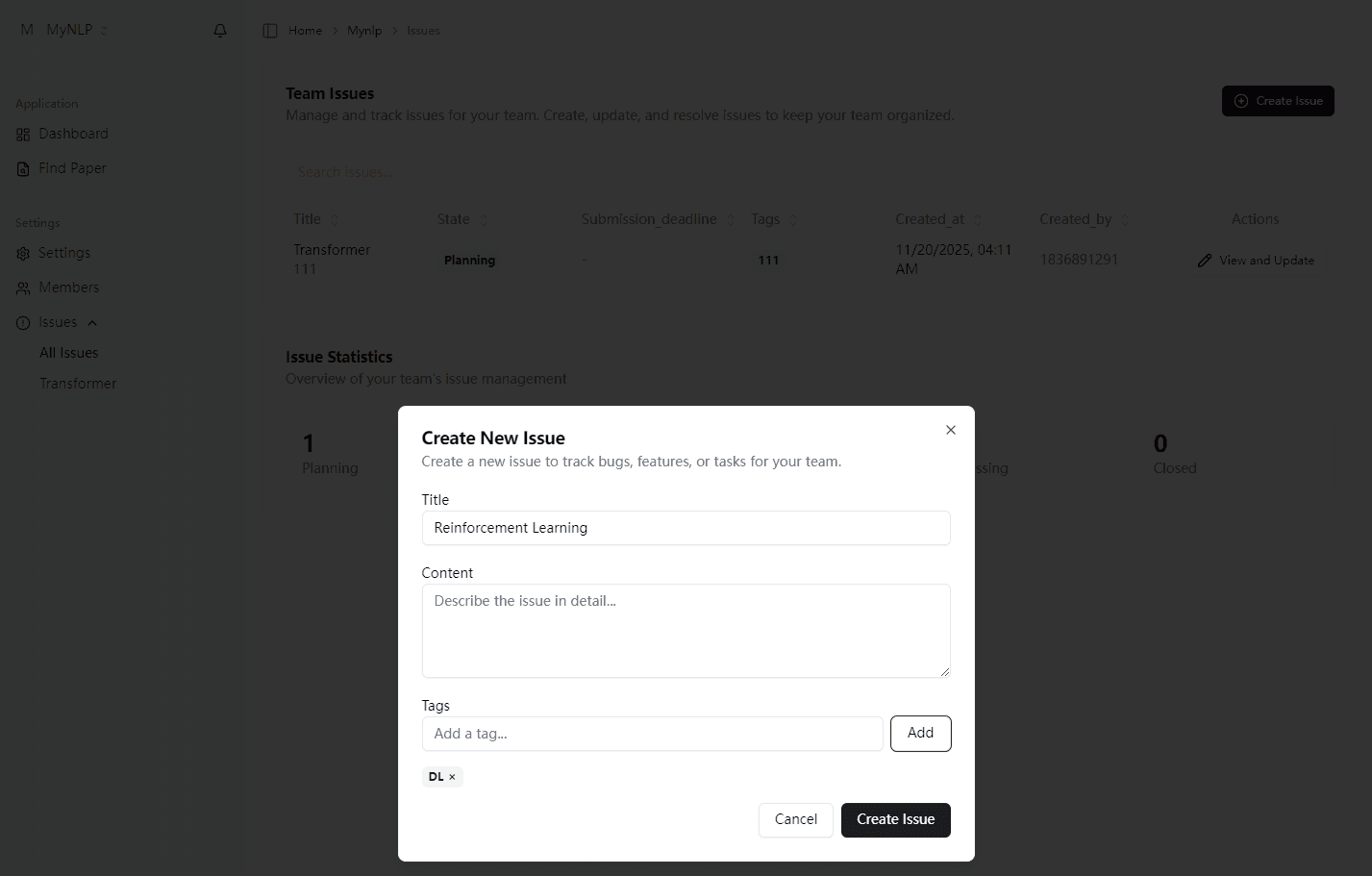Click the Members people icon

21,288
